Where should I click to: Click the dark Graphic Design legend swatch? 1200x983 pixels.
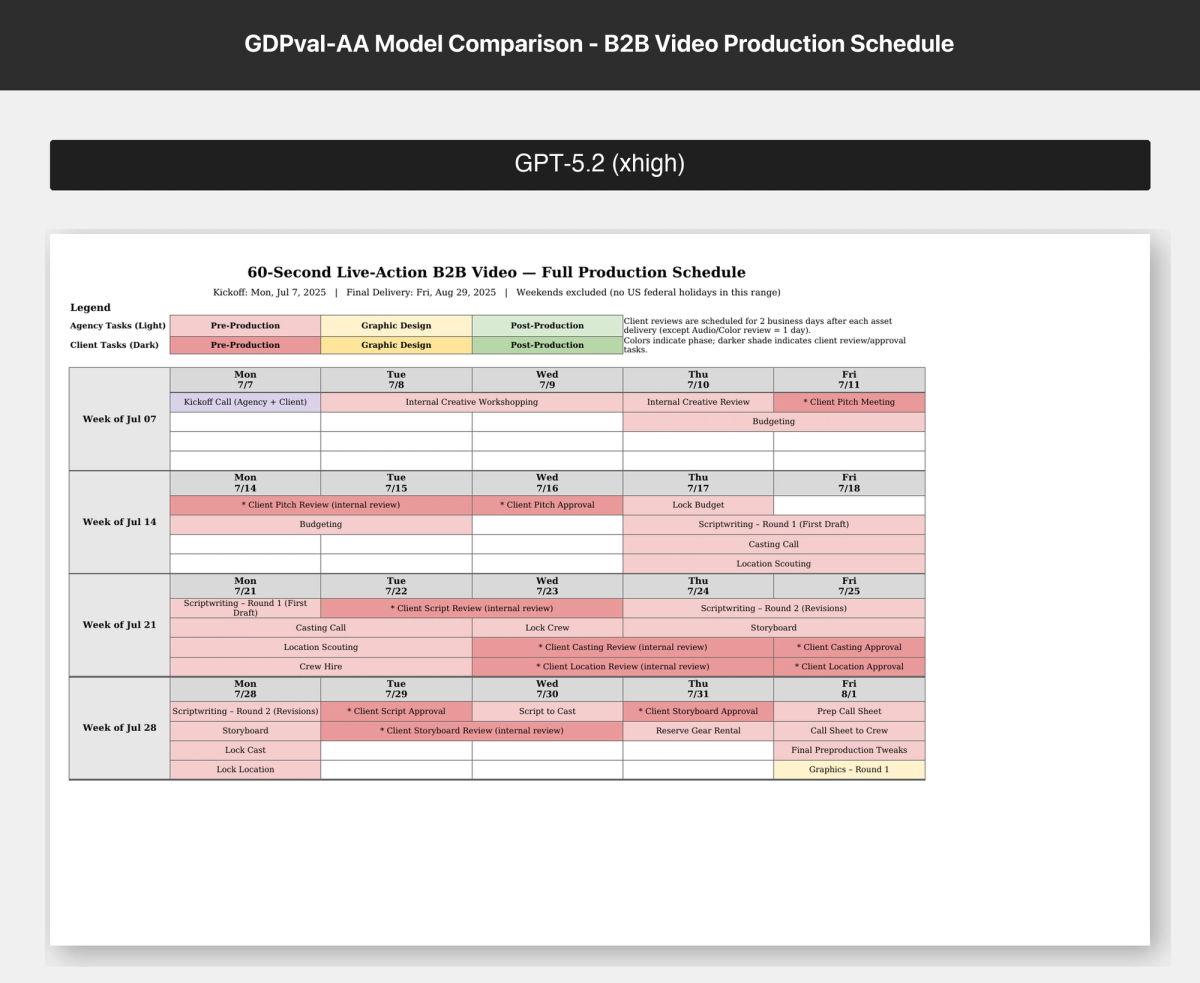[396, 345]
